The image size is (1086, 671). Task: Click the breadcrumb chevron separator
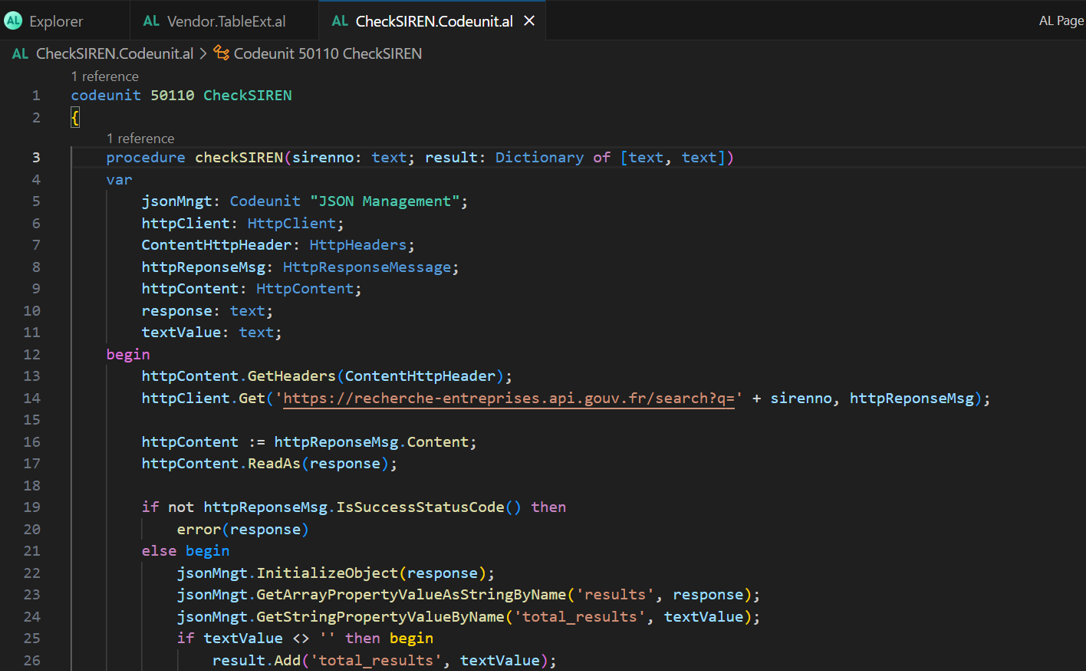203,54
